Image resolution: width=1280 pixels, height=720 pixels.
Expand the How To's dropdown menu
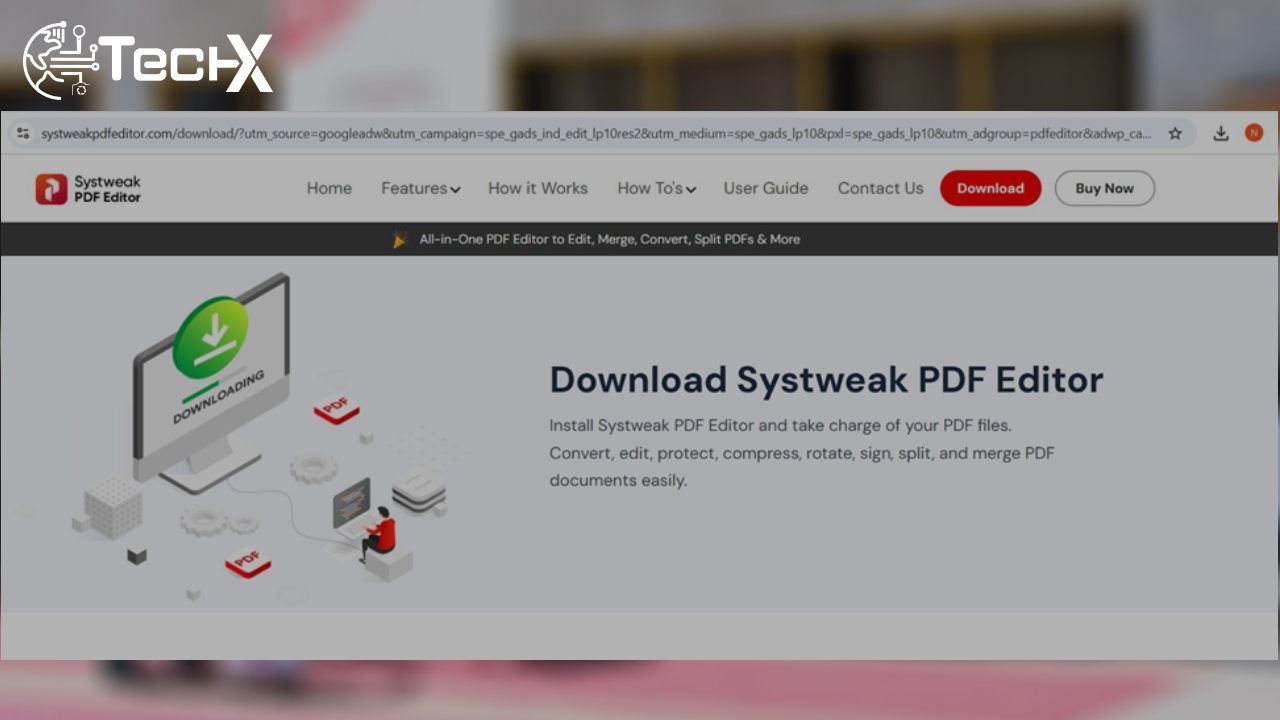[656, 189]
